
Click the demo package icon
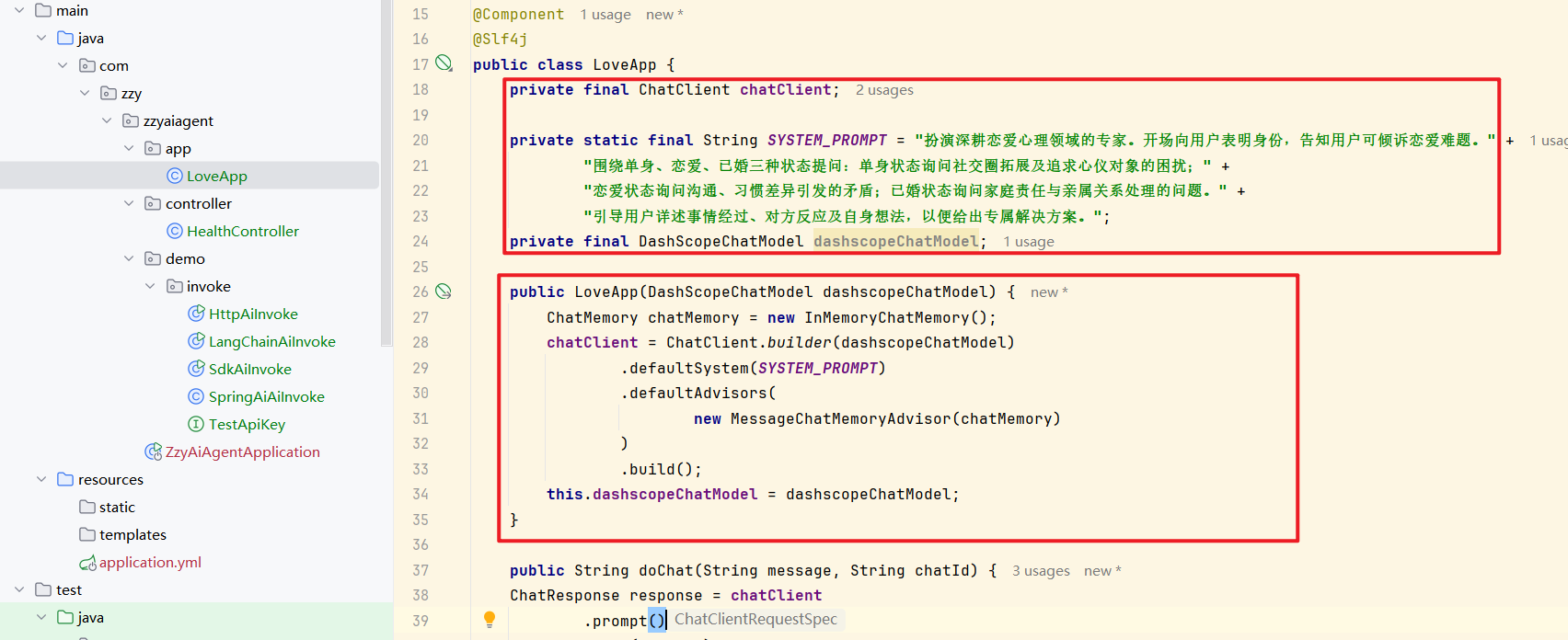[x=153, y=258]
